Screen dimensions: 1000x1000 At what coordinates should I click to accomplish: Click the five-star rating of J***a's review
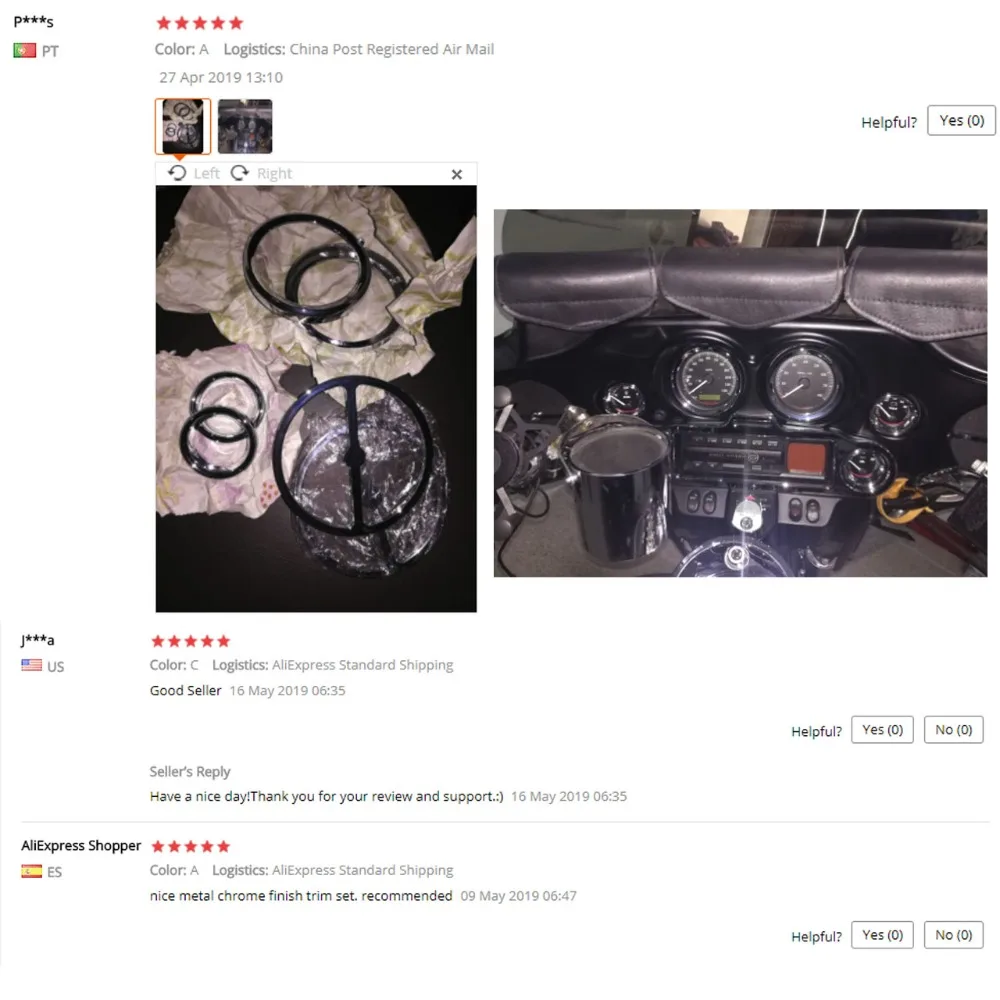(x=190, y=641)
